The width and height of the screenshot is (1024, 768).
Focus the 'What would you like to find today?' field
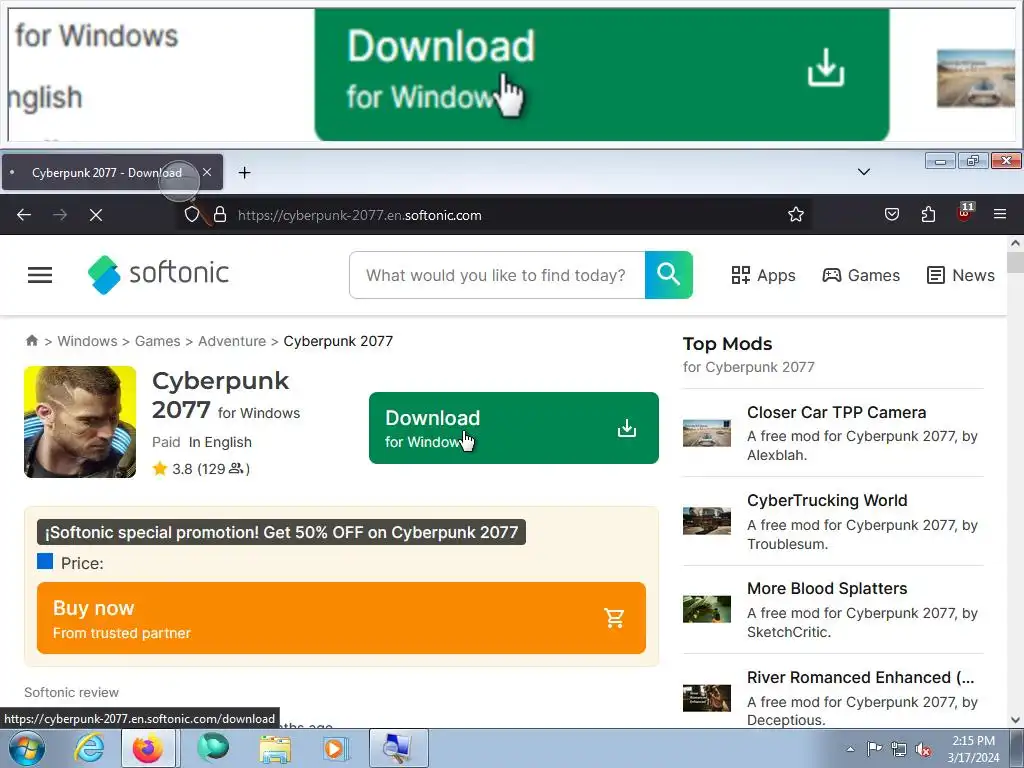pyautogui.click(x=497, y=275)
